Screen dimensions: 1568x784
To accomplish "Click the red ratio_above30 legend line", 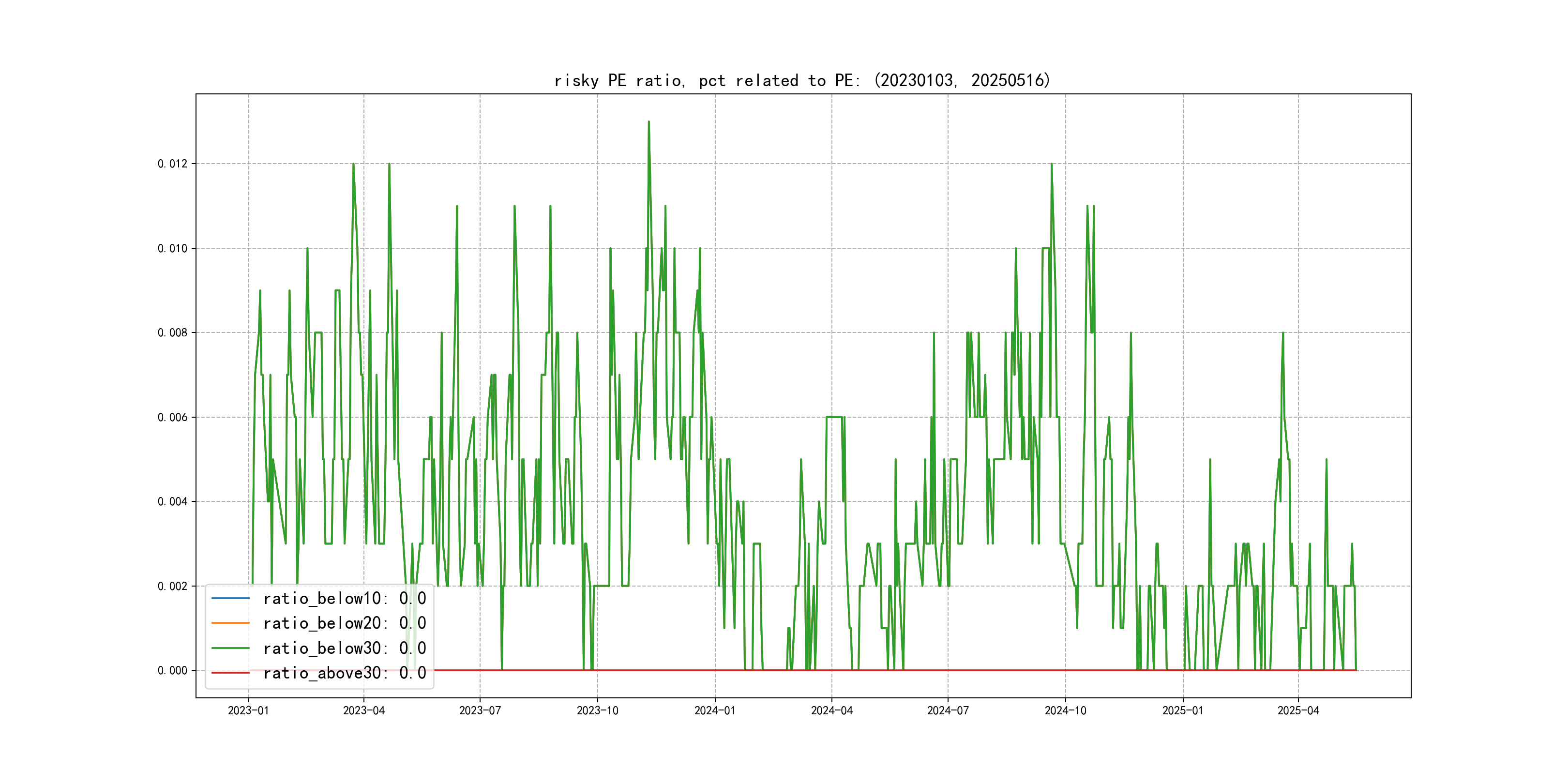I will [230, 673].
